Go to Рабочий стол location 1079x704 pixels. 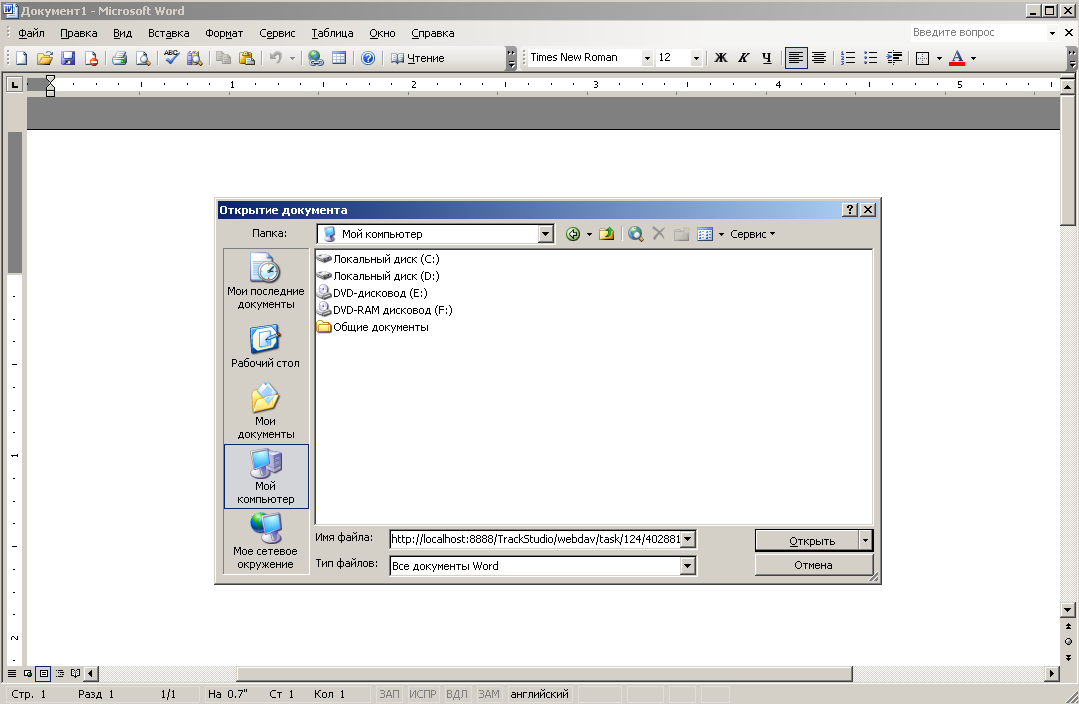click(x=265, y=346)
